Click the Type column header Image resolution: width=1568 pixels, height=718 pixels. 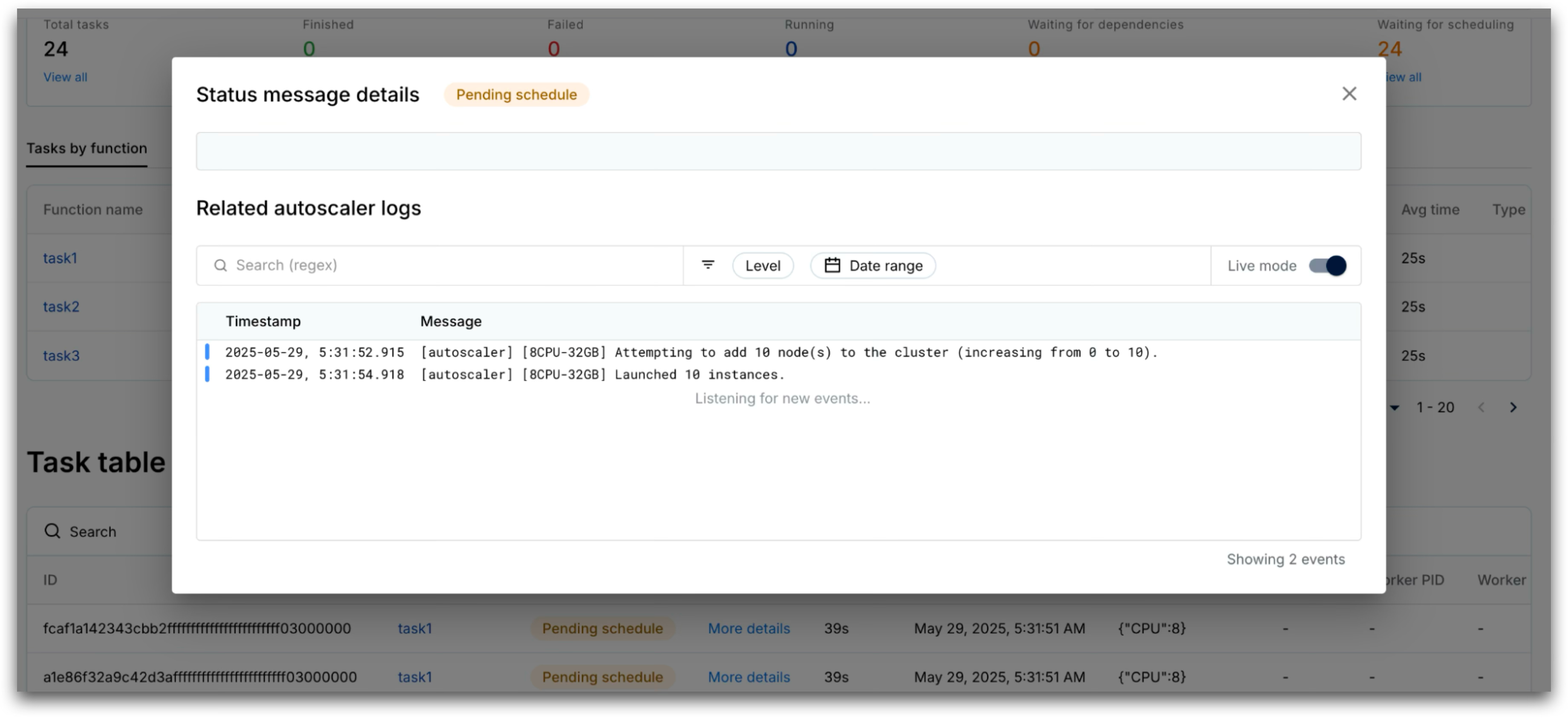[1508, 210]
